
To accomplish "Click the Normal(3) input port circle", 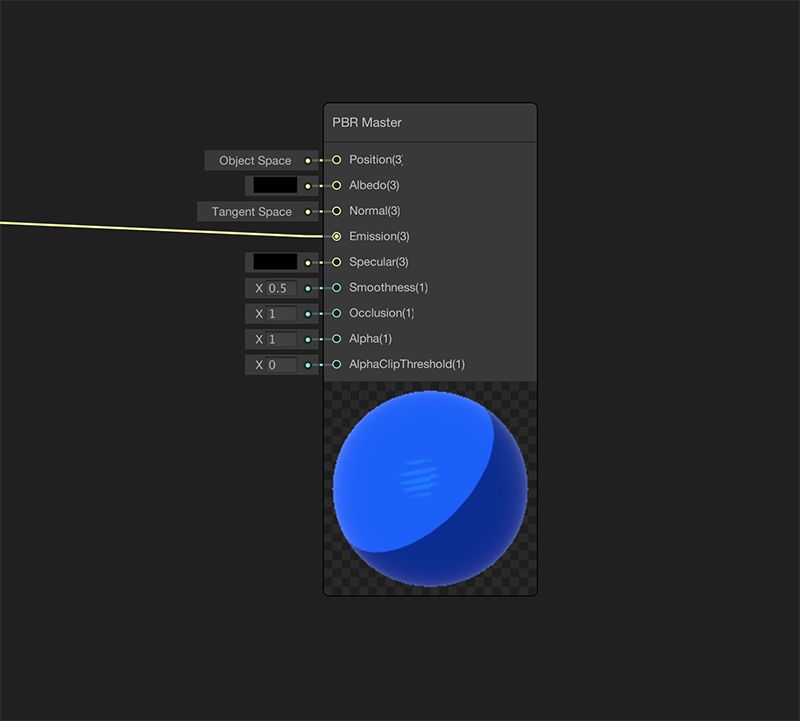I will [336, 211].
